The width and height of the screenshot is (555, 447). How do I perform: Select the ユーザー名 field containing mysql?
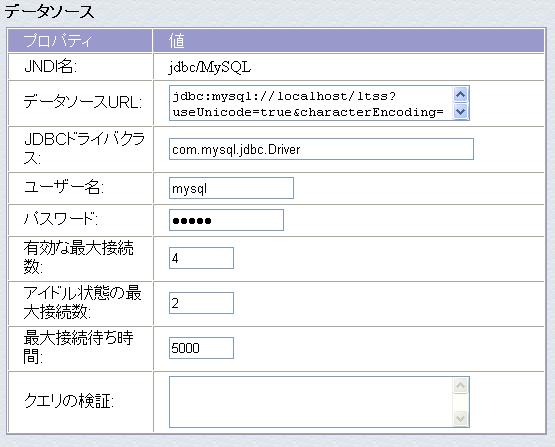click(x=231, y=188)
